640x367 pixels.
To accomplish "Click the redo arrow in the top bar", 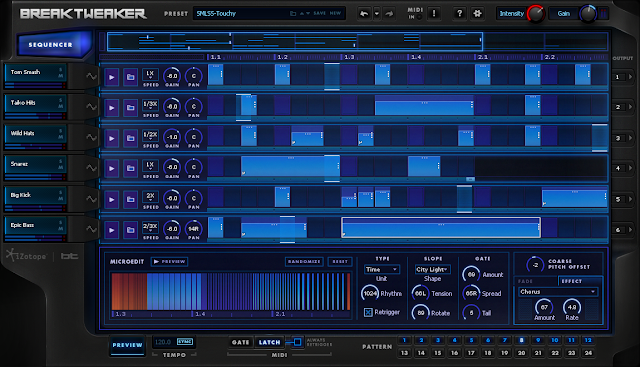I will (x=389, y=13).
